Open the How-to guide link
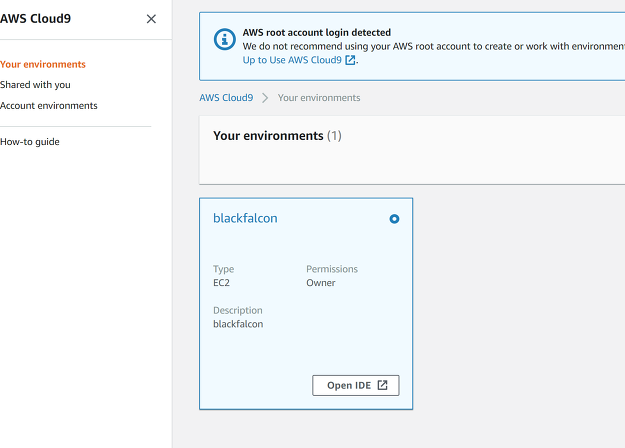Image resolution: width=625 pixels, height=448 pixels. point(29,142)
